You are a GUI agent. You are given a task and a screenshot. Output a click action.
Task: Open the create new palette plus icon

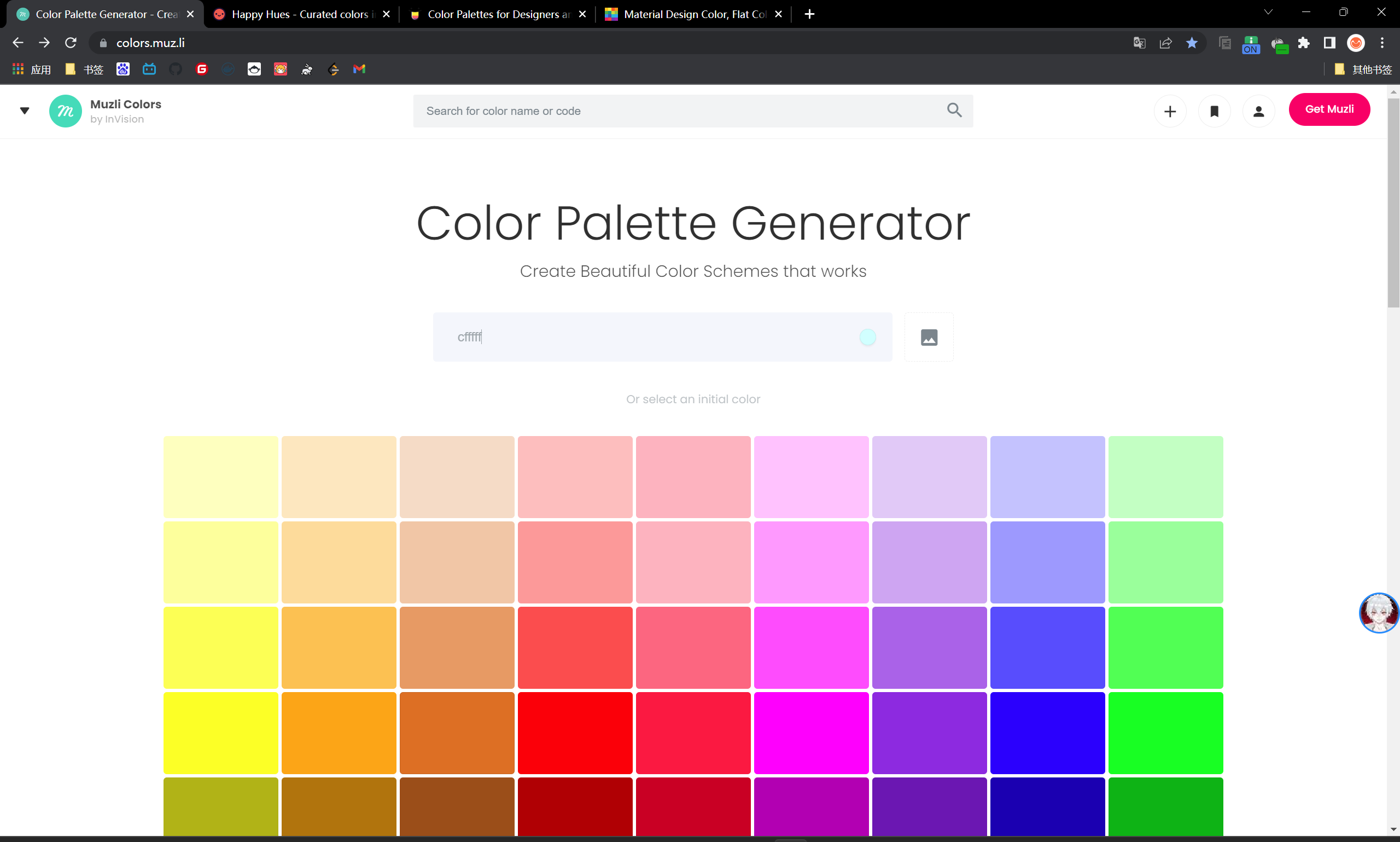pos(1169,111)
